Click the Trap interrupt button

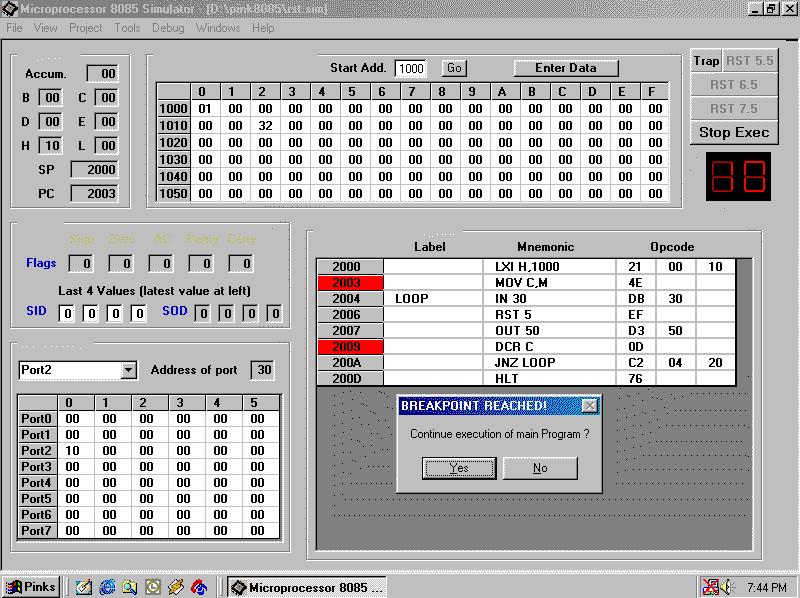click(706, 61)
